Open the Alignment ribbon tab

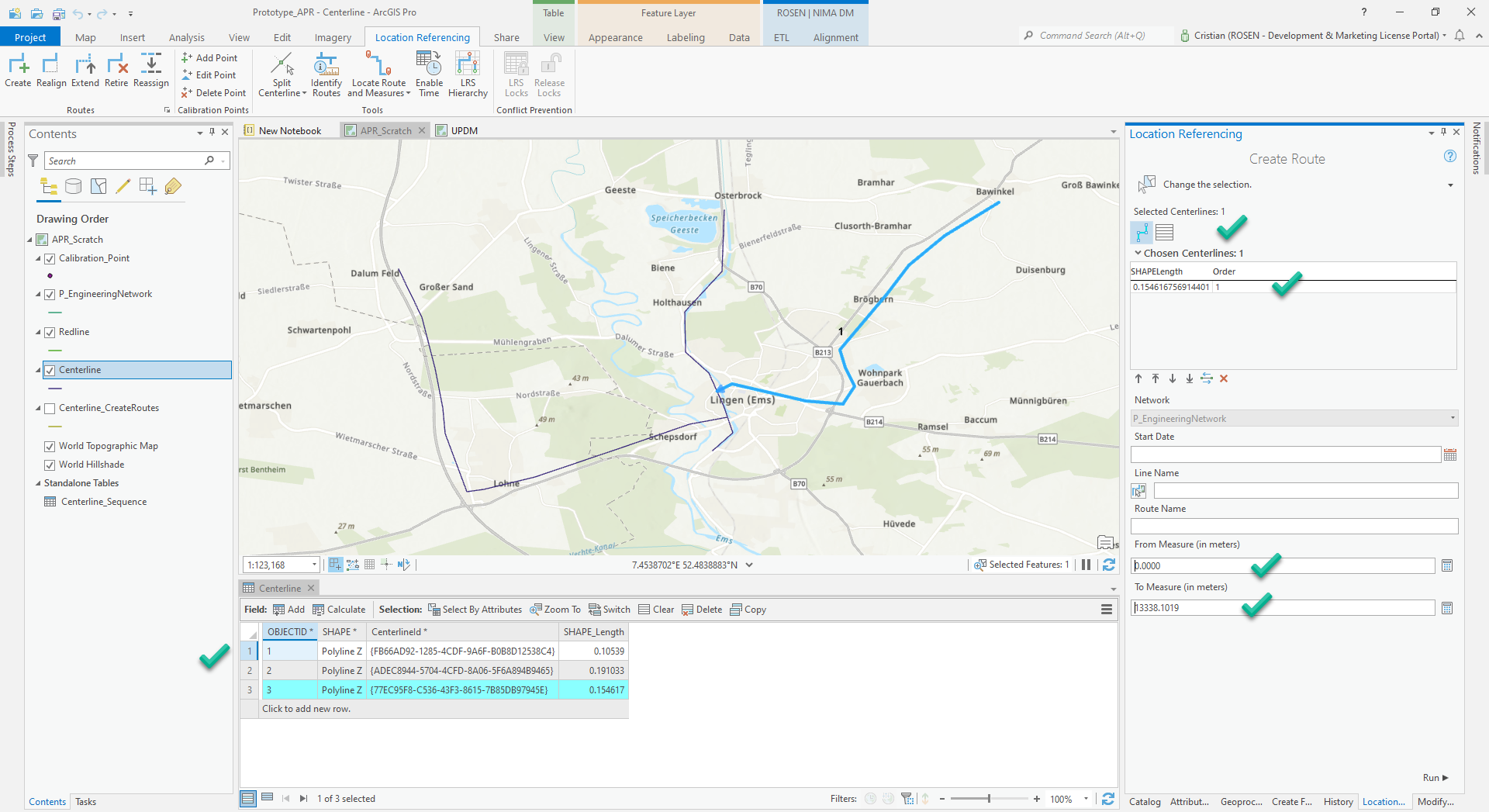[835, 37]
